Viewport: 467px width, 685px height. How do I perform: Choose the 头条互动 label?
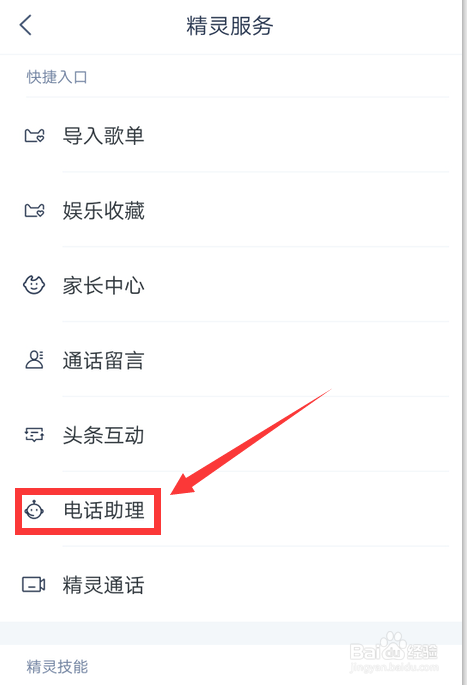point(104,436)
